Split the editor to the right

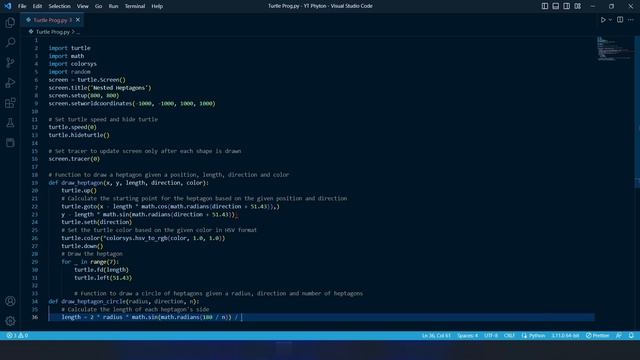(620, 20)
